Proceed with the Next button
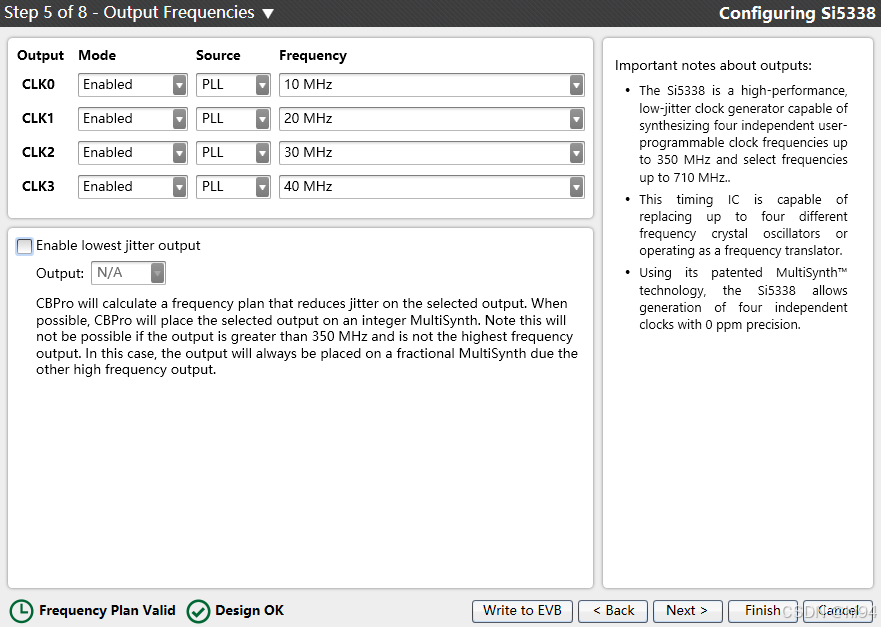Image resolution: width=881 pixels, height=627 pixels. (x=687, y=611)
